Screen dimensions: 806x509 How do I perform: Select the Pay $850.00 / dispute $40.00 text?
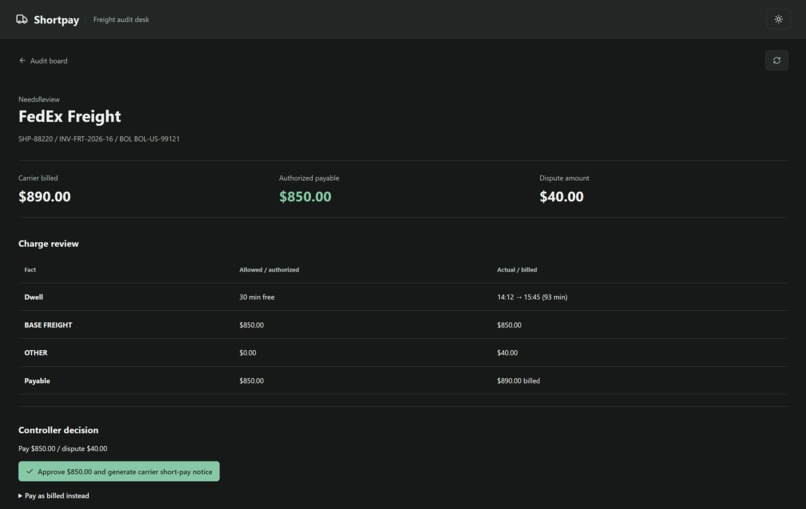click(63, 449)
